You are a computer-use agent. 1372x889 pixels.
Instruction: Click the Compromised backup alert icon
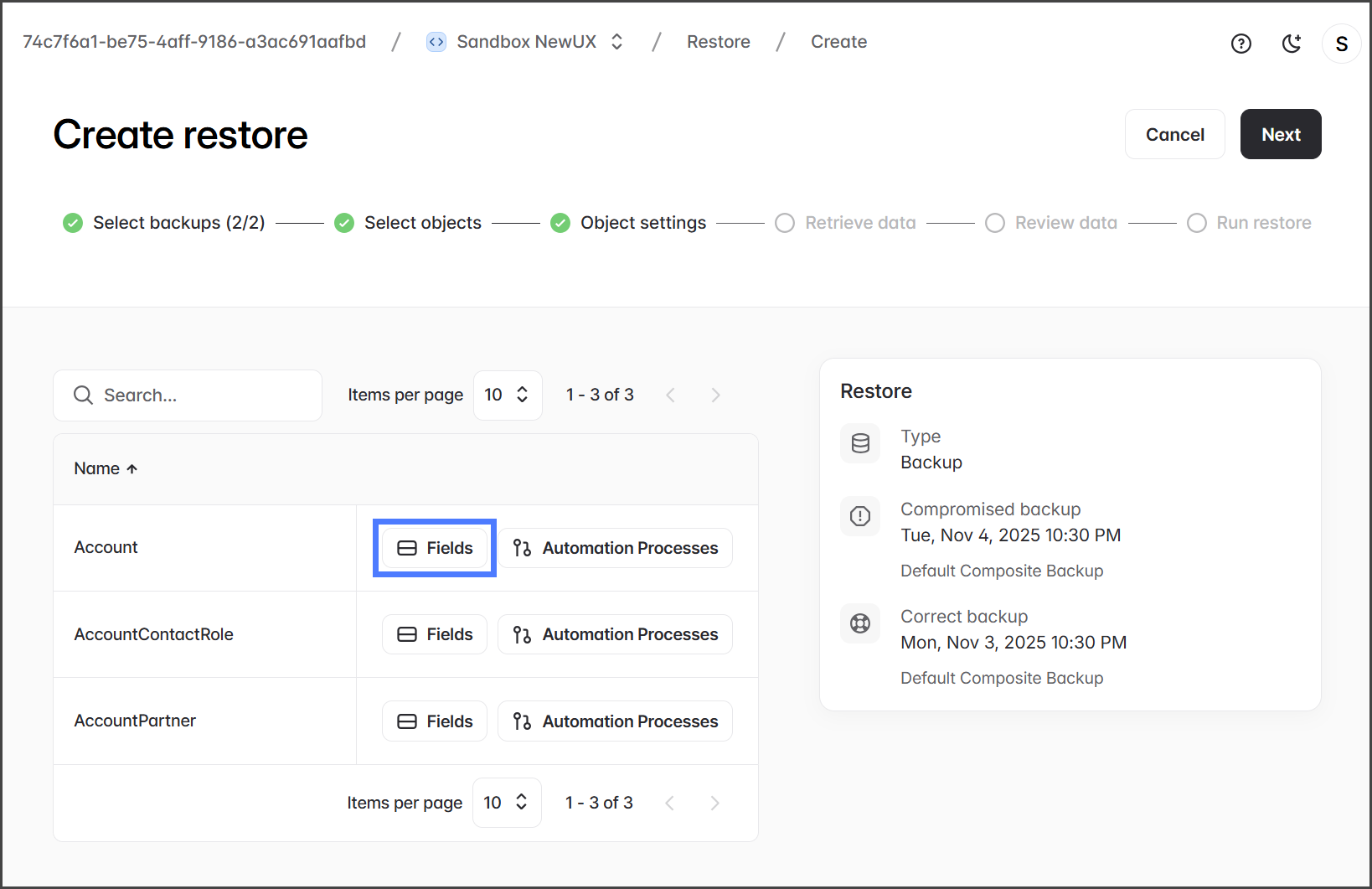[x=860, y=516]
